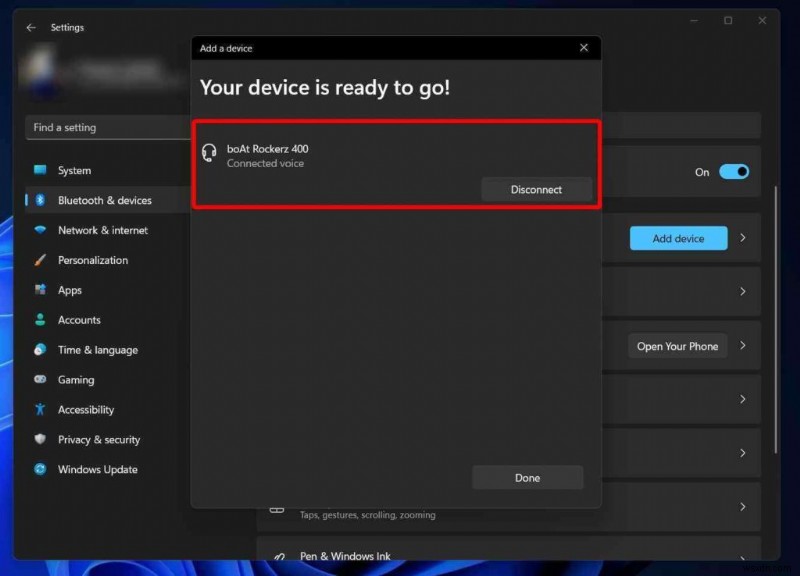Click the Time & language globe icon
The height and width of the screenshot is (576, 800).
tap(40, 349)
